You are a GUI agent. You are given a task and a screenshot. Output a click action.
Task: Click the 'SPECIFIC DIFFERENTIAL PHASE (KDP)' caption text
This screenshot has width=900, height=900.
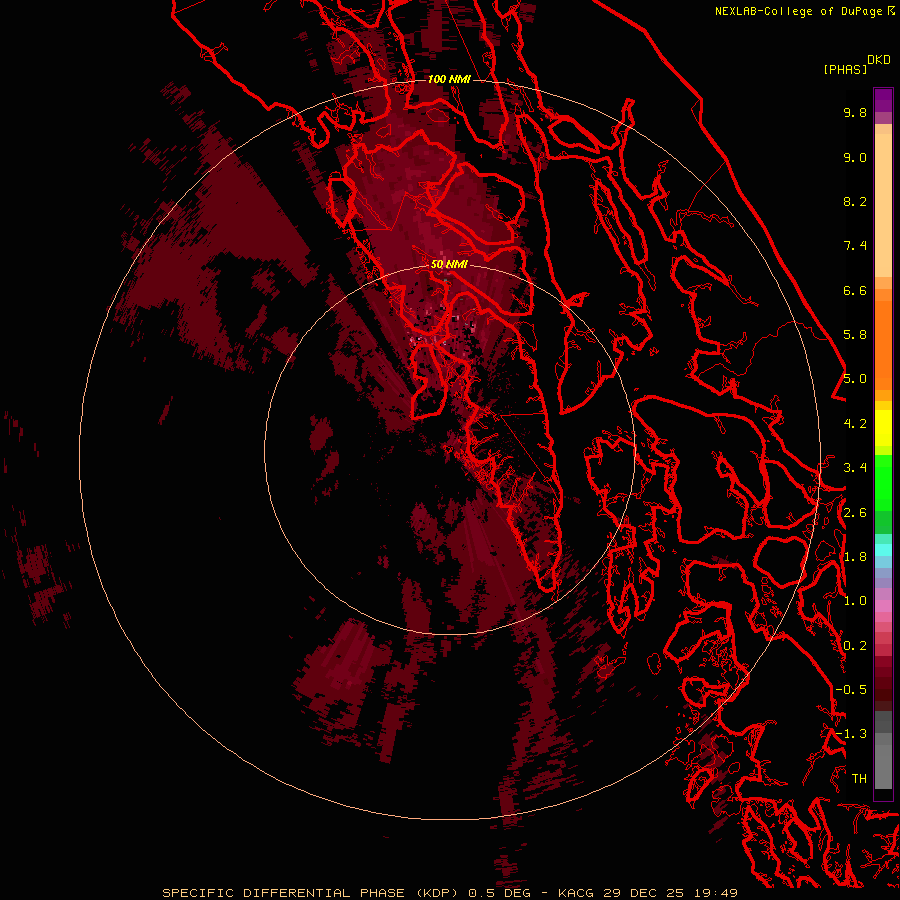point(310,893)
